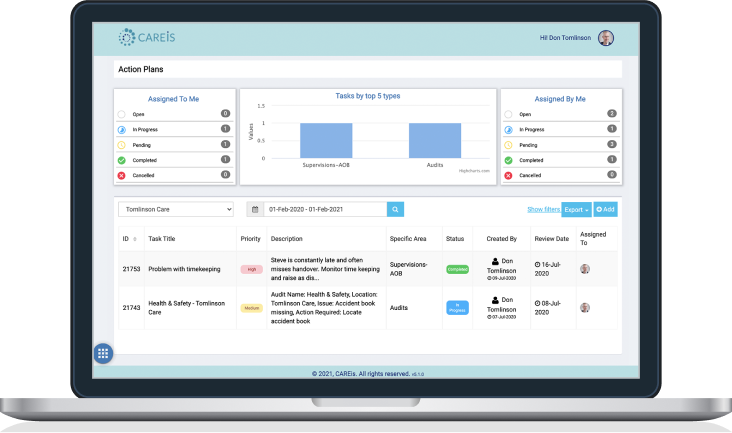Screen dimensions: 732x433
Task: Click 'Audits' in Specific Area column
Action: click(x=399, y=308)
